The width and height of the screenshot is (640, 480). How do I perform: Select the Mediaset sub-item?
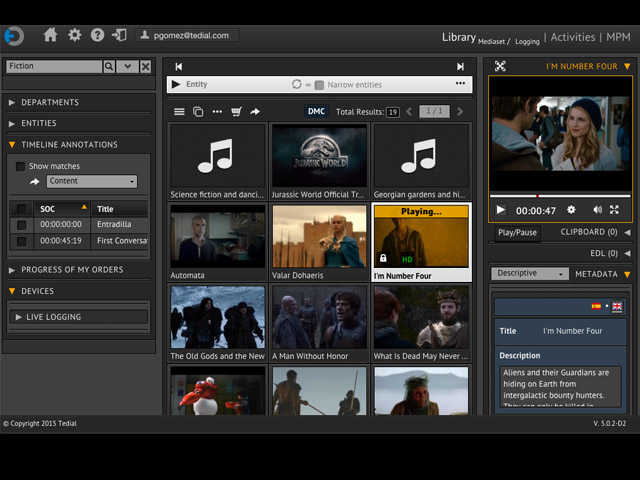pos(491,41)
